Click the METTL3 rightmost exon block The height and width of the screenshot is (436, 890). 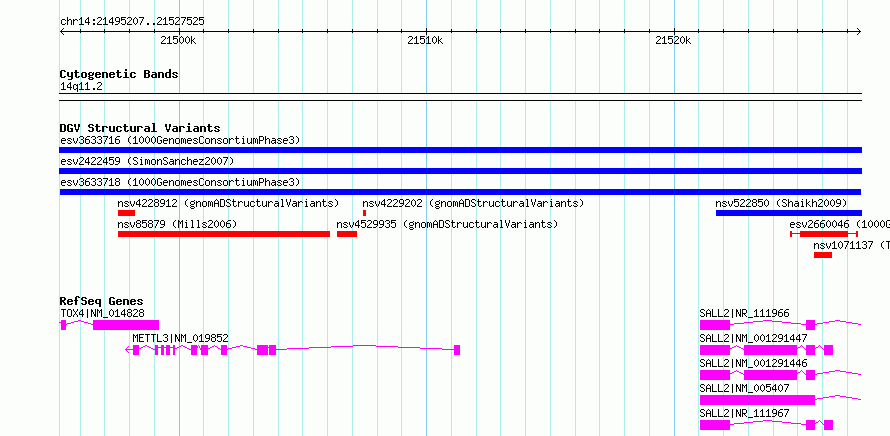point(457,350)
